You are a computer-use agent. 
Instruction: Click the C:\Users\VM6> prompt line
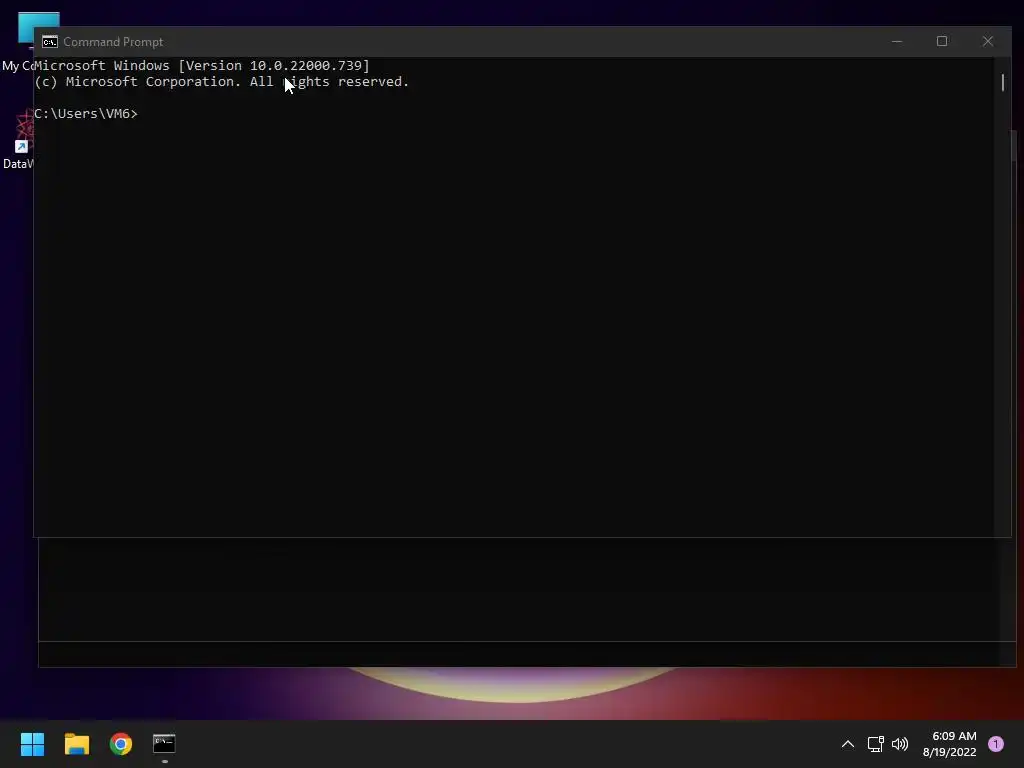86,114
